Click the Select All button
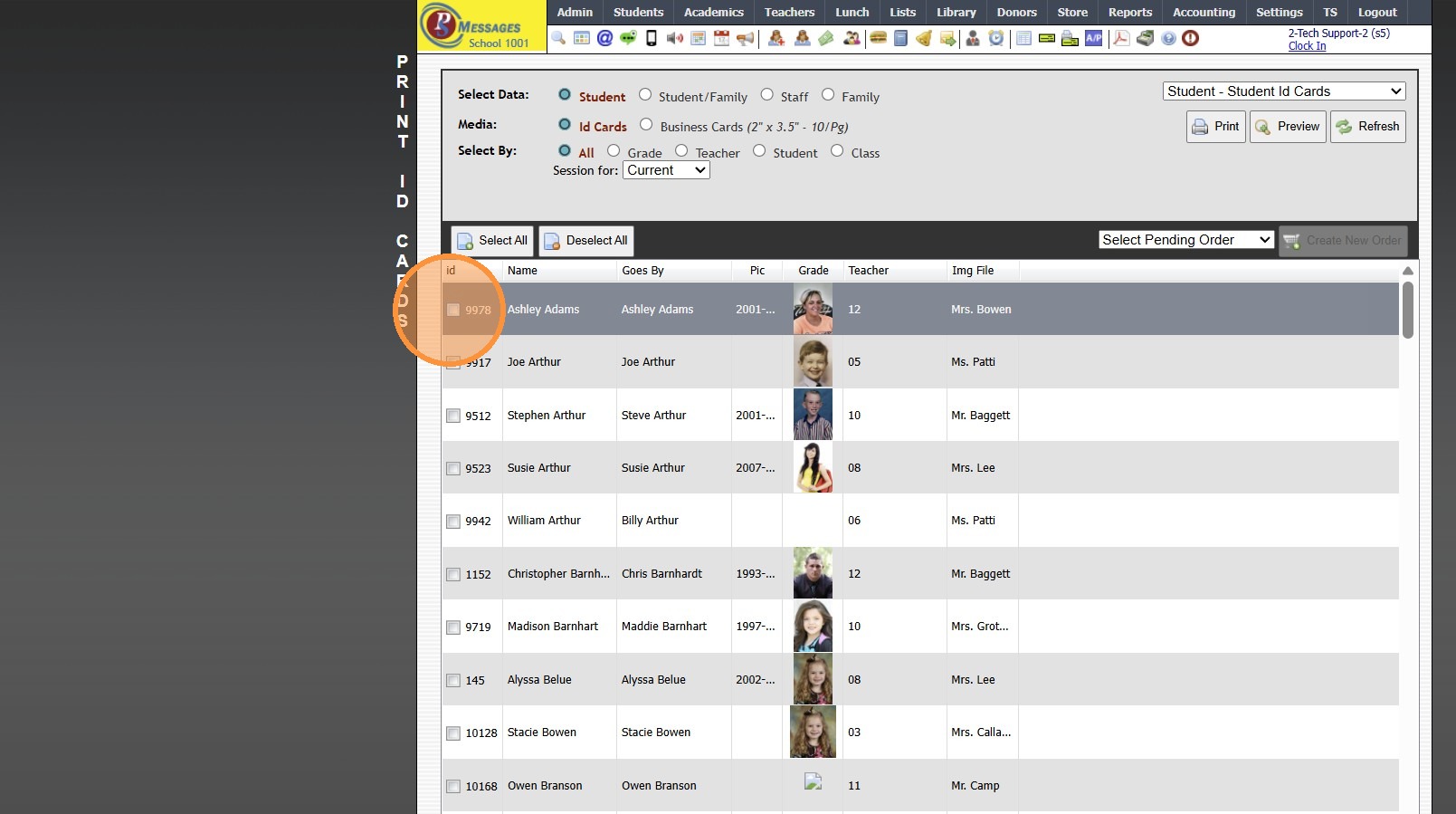Image resolution: width=1456 pixels, height=814 pixels. (x=492, y=241)
